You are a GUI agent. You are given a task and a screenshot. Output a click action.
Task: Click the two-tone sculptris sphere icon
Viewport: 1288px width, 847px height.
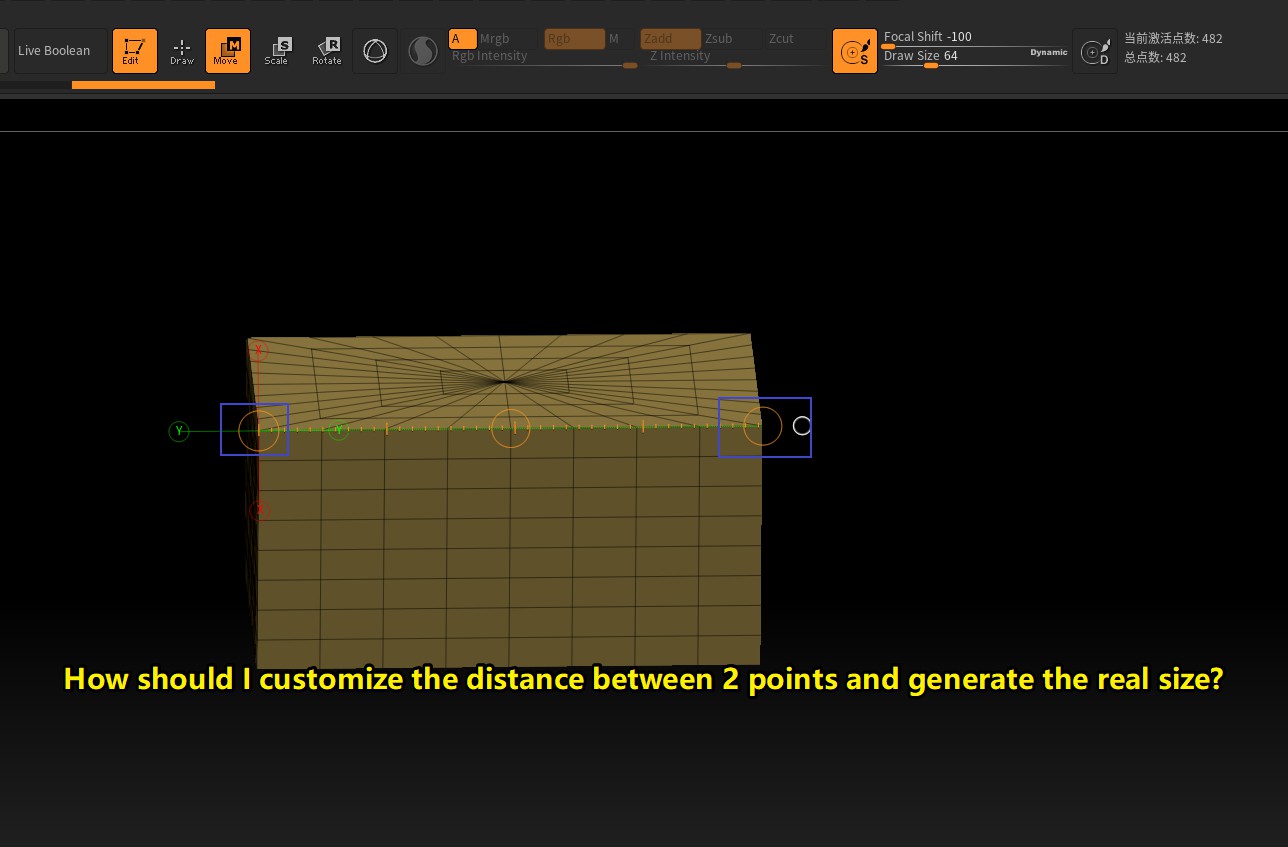[423, 51]
